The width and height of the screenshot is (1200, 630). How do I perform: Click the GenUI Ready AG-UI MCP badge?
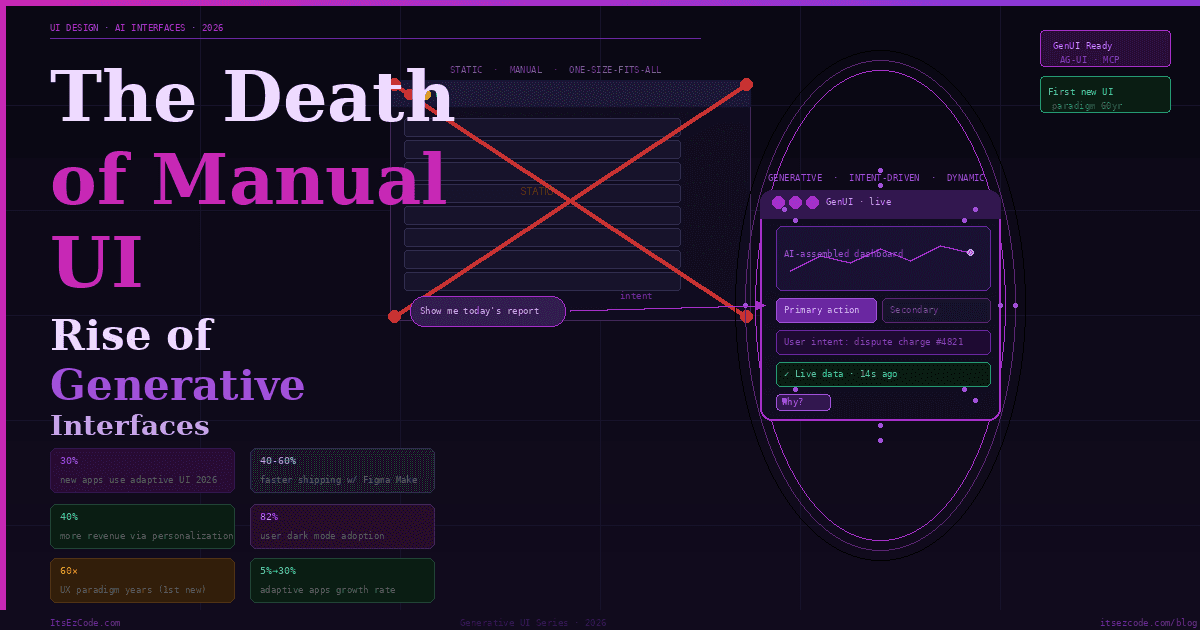click(1105, 48)
